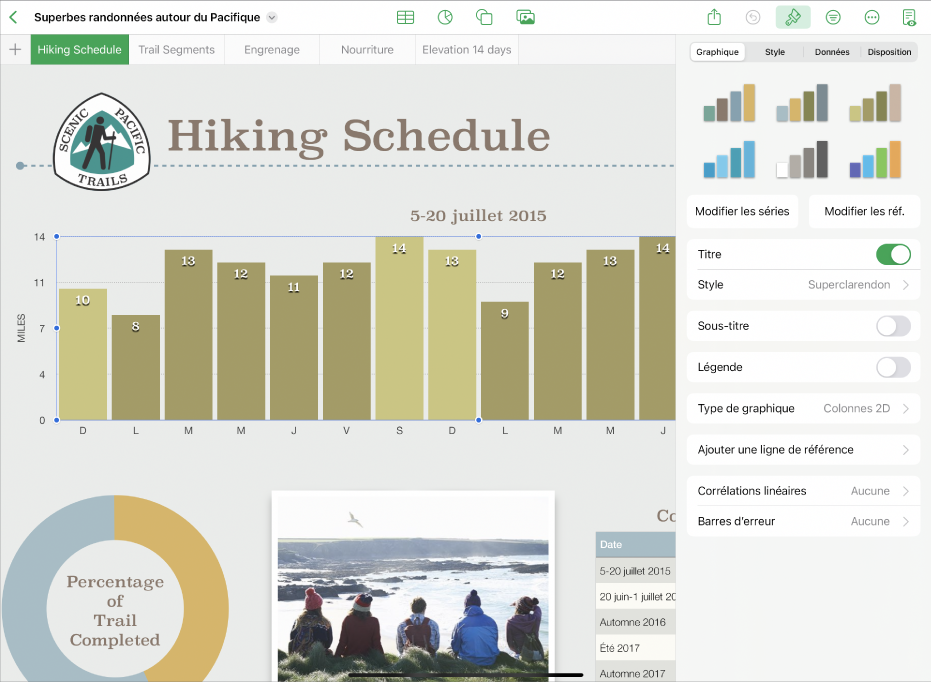Enable the Sous-titre toggle
Screen dimensions: 931x684
[x=893, y=326]
